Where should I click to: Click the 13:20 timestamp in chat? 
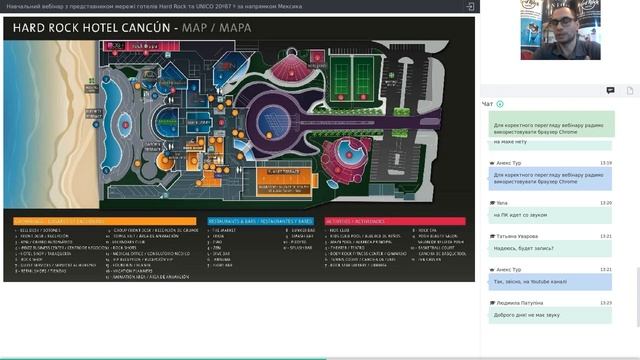click(x=606, y=203)
